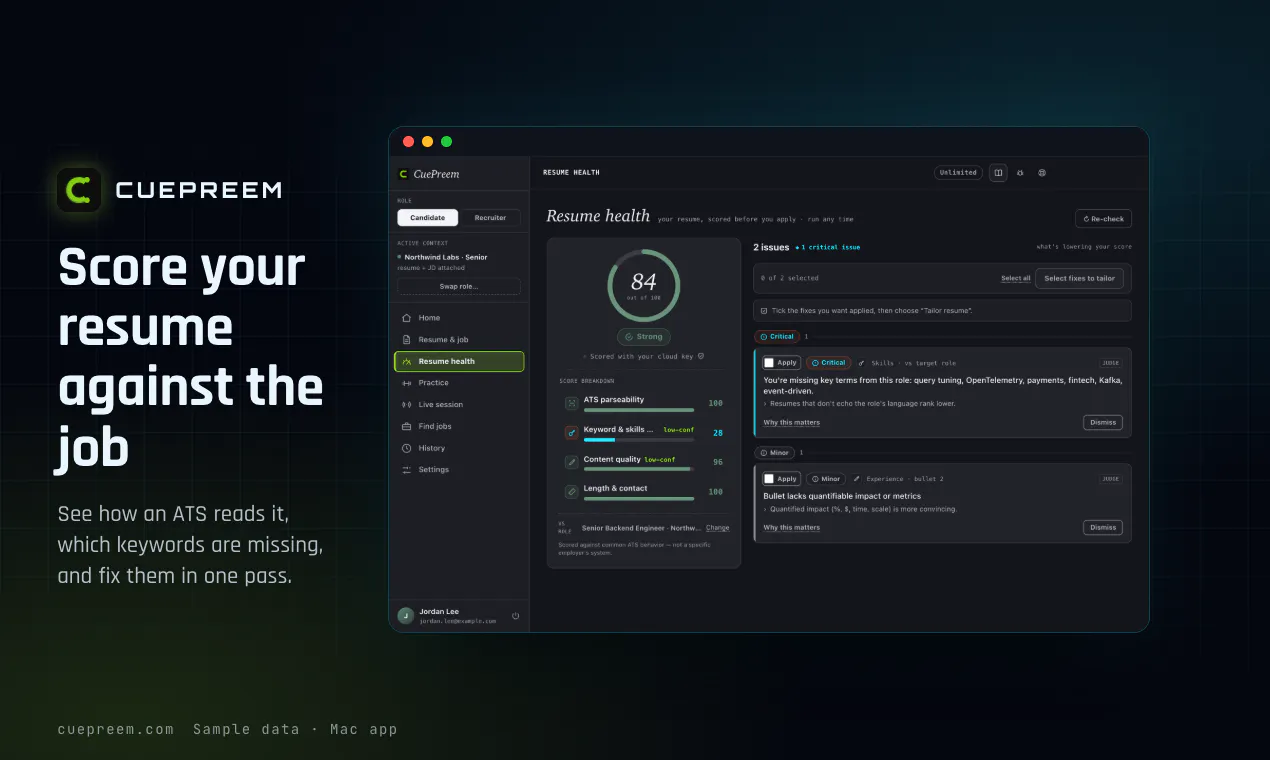Click the globe icon in the header
This screenshot has height=760, width=1270.
point(1042,173)
